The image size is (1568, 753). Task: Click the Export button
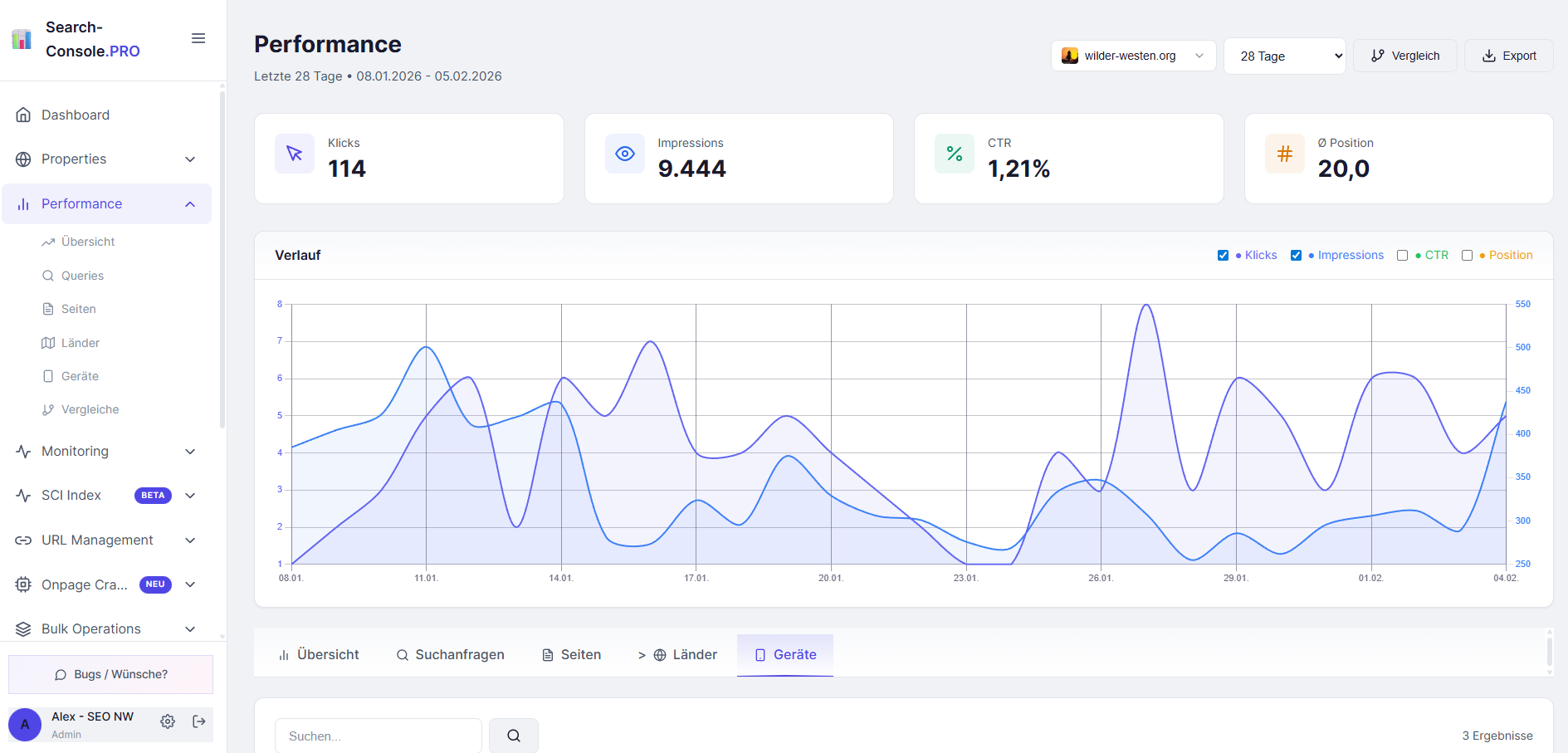tap(1508, 56)
